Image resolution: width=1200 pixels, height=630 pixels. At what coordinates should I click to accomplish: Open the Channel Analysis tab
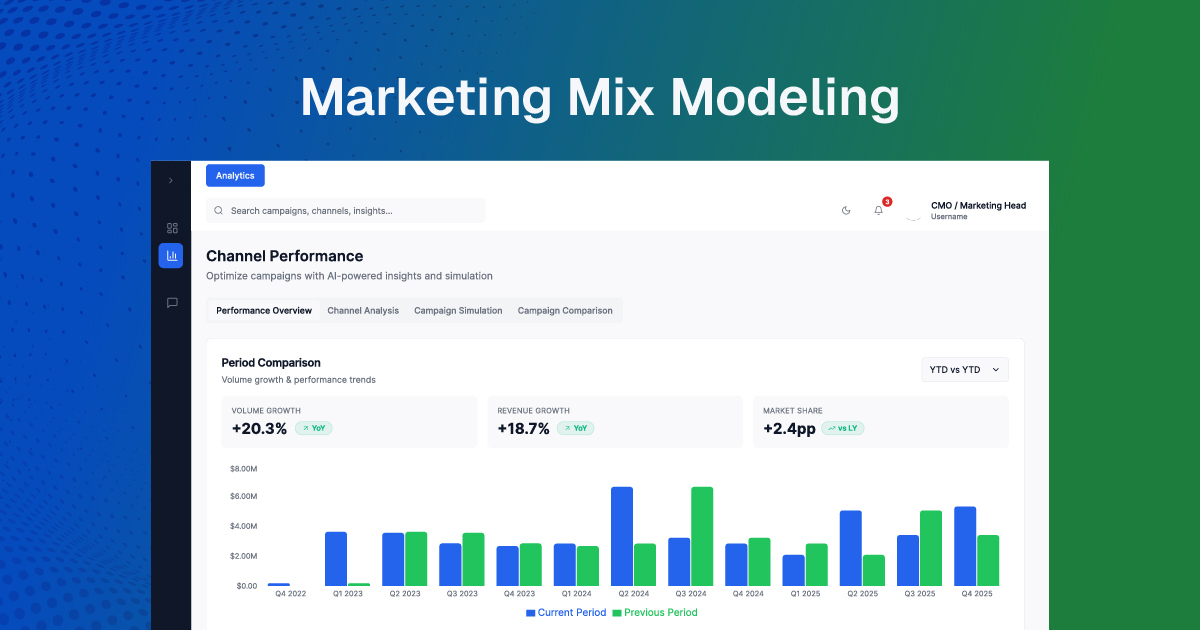tap(363, 311)
